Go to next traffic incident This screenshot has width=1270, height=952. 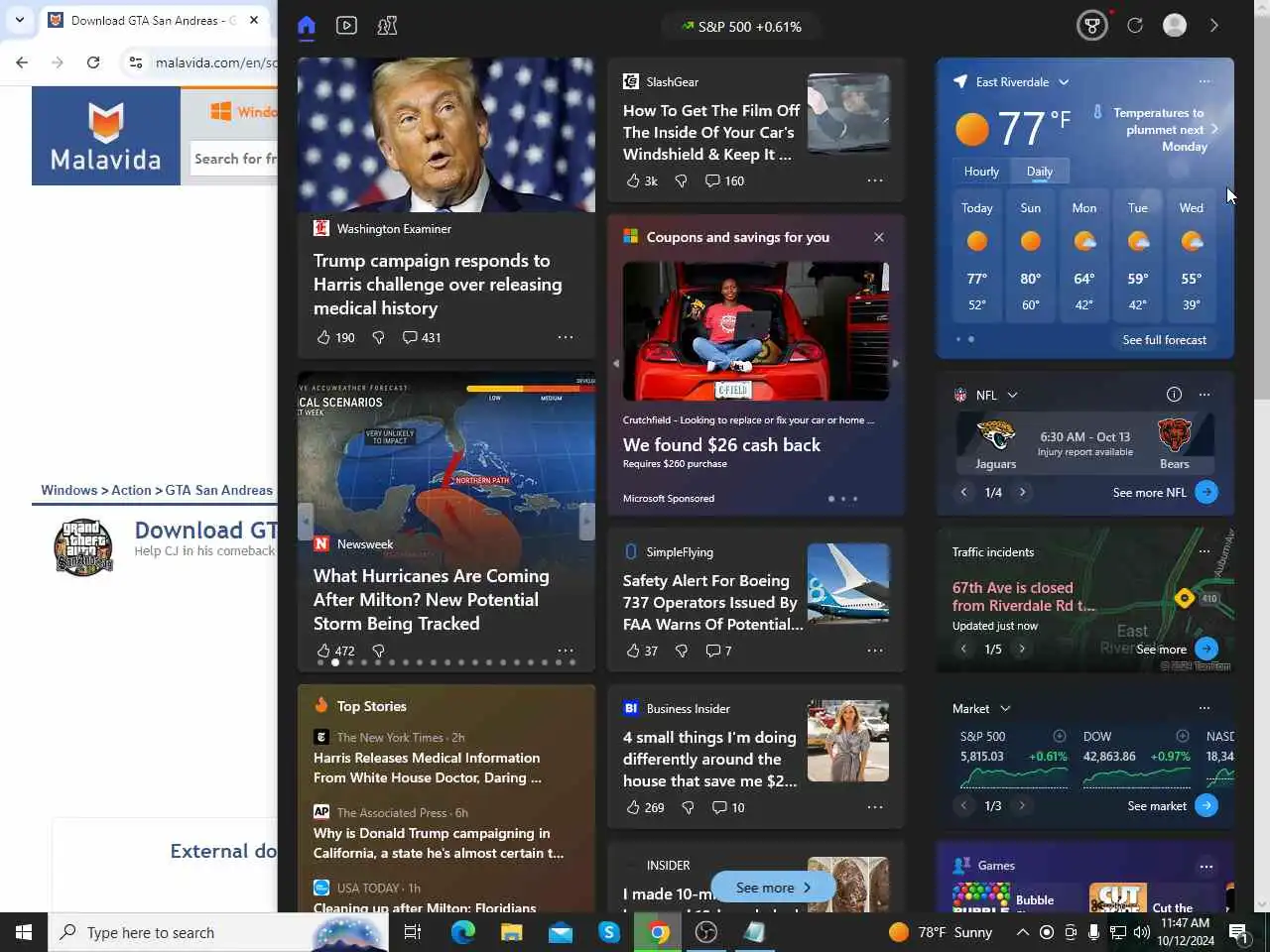tap(1022, 649)
